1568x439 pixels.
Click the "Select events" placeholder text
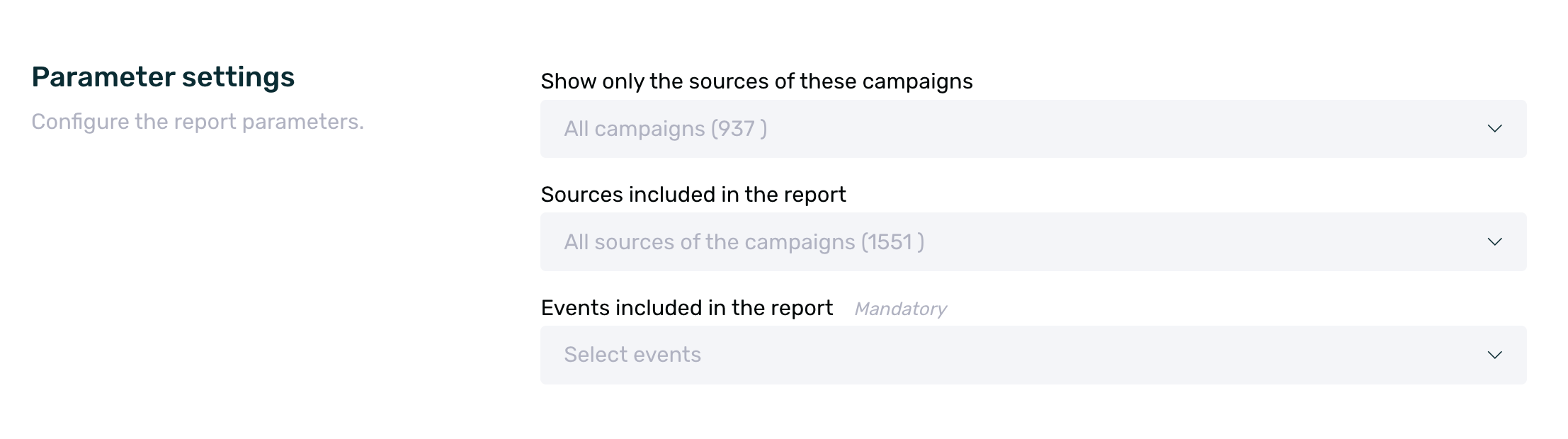click(x=632, y=355)
